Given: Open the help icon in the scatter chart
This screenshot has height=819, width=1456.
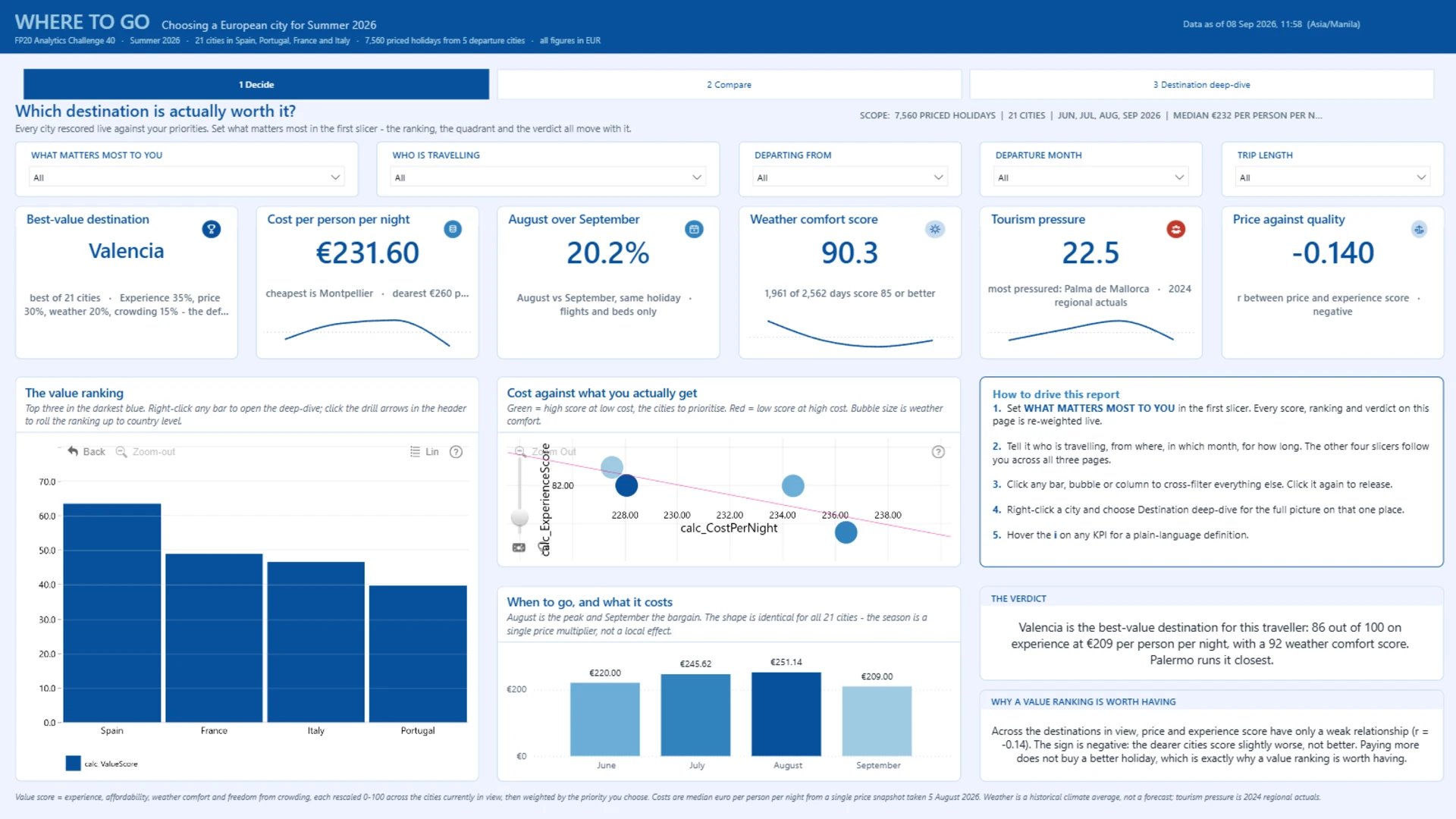Looking at the screenshot, I should [938, 451].
